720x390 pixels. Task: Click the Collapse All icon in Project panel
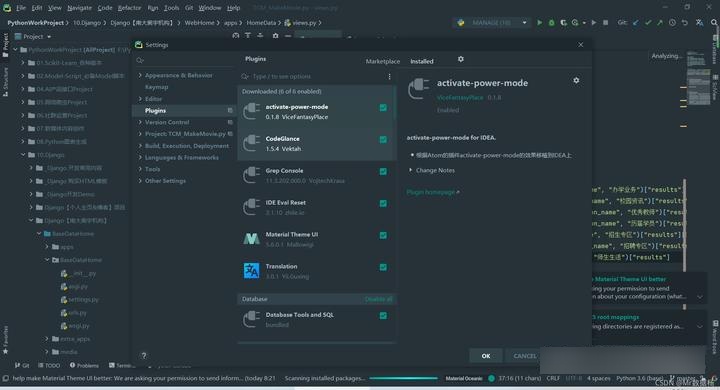click(x=260, y=36)
